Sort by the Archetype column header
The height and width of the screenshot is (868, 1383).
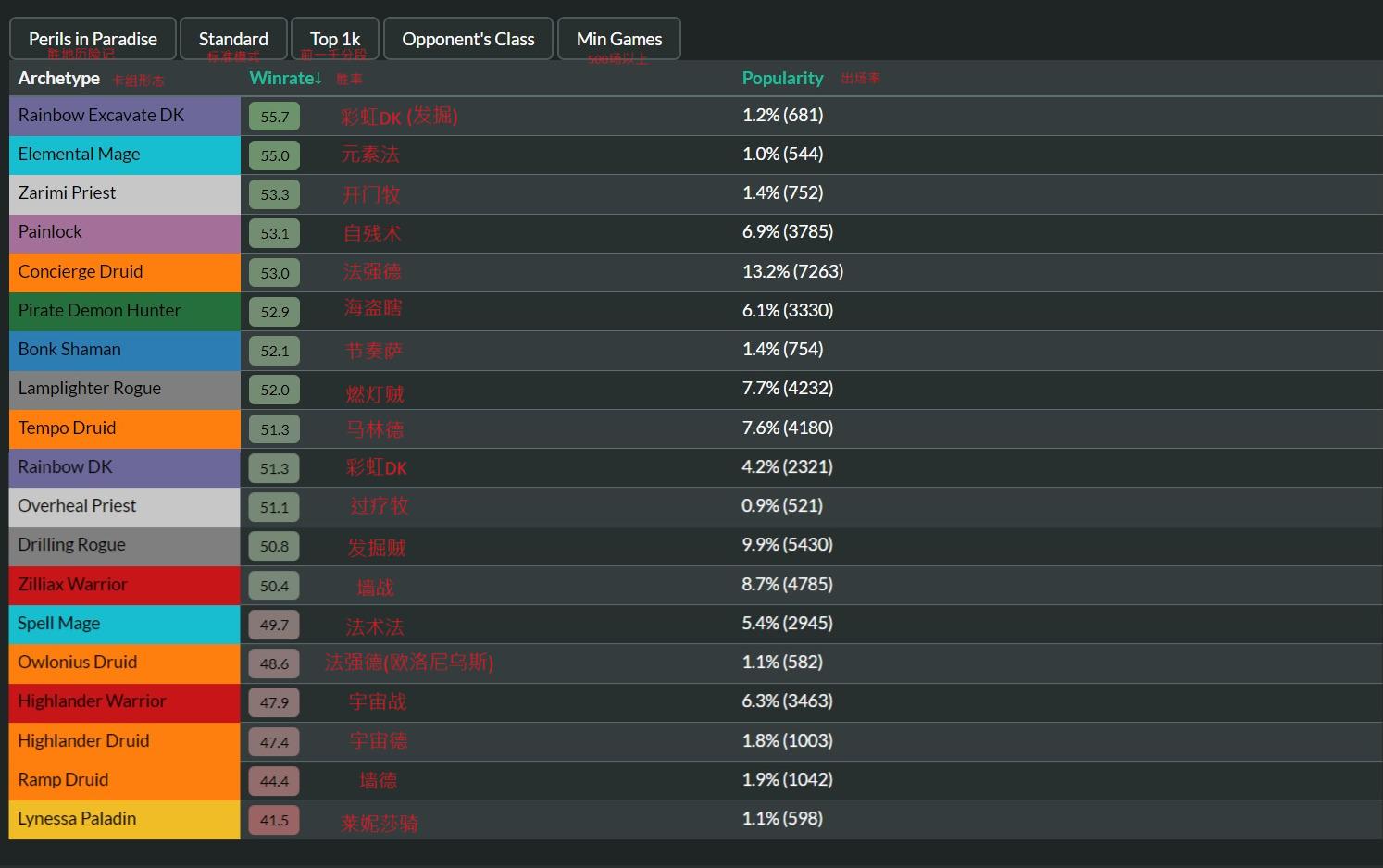click(59, 79)
